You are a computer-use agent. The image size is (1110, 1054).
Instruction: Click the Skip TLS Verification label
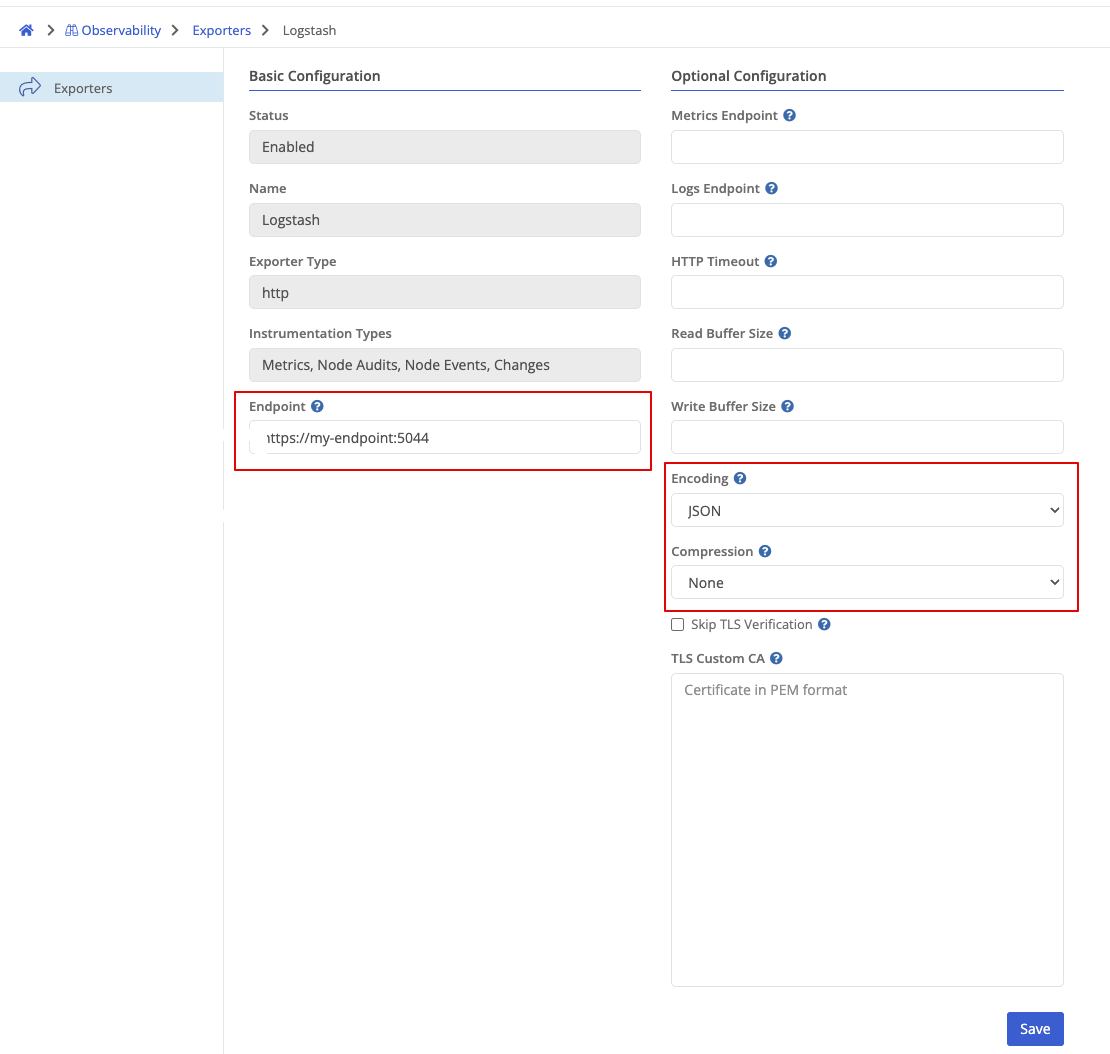pos(751,624)
